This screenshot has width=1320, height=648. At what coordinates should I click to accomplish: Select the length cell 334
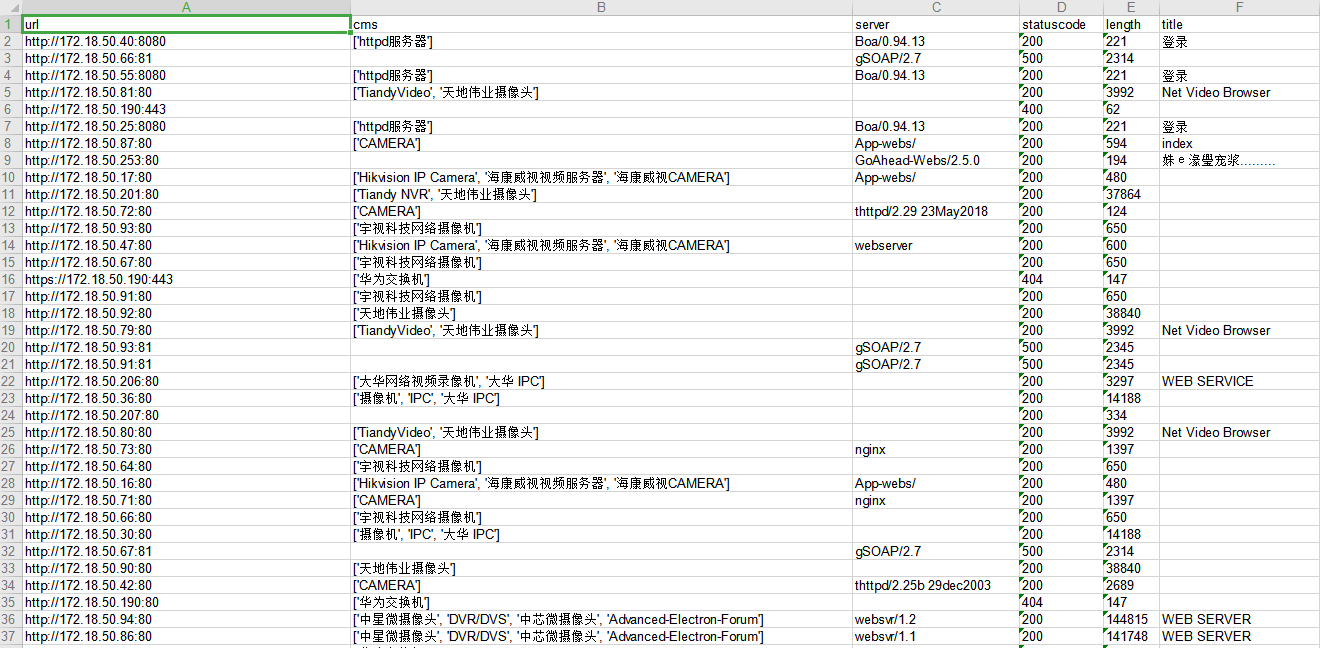(1131, 415)
